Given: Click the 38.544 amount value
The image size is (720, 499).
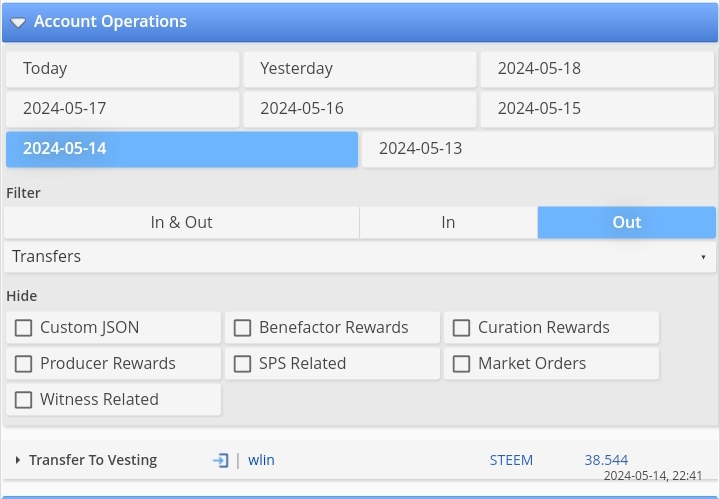Looking at the screenshot, I should pyautogui.click(x=606, y=460).
